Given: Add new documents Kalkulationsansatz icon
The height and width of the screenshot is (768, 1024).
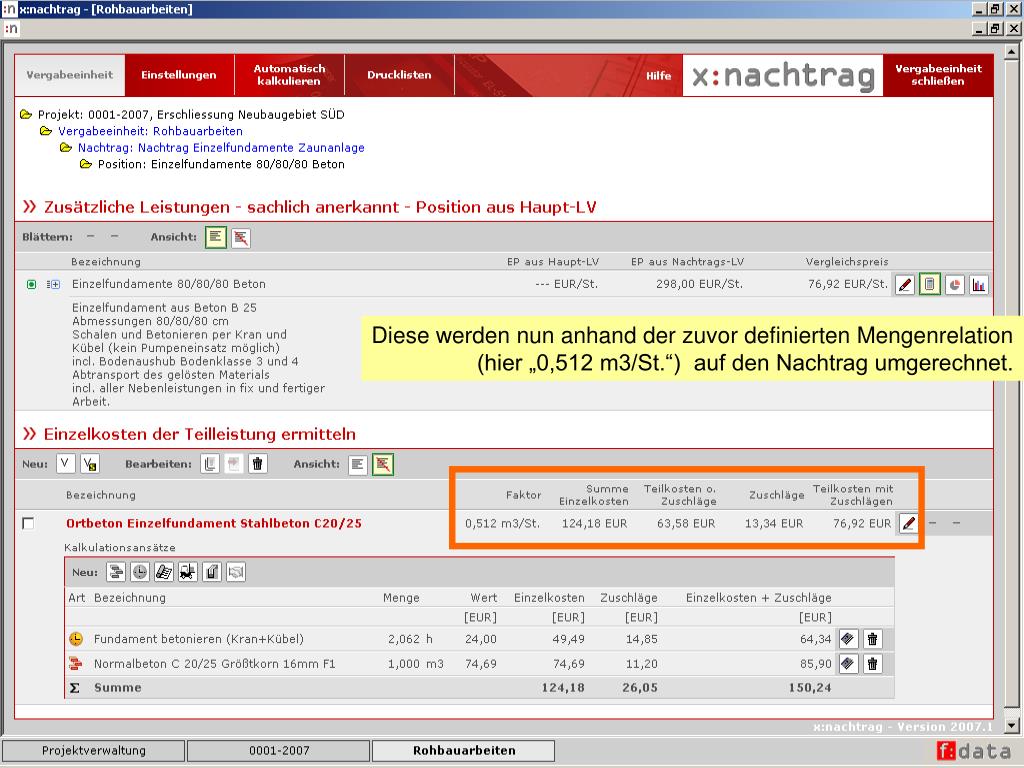Looking at the screenshot, I should pyautogui.click(x=164, y=573).
